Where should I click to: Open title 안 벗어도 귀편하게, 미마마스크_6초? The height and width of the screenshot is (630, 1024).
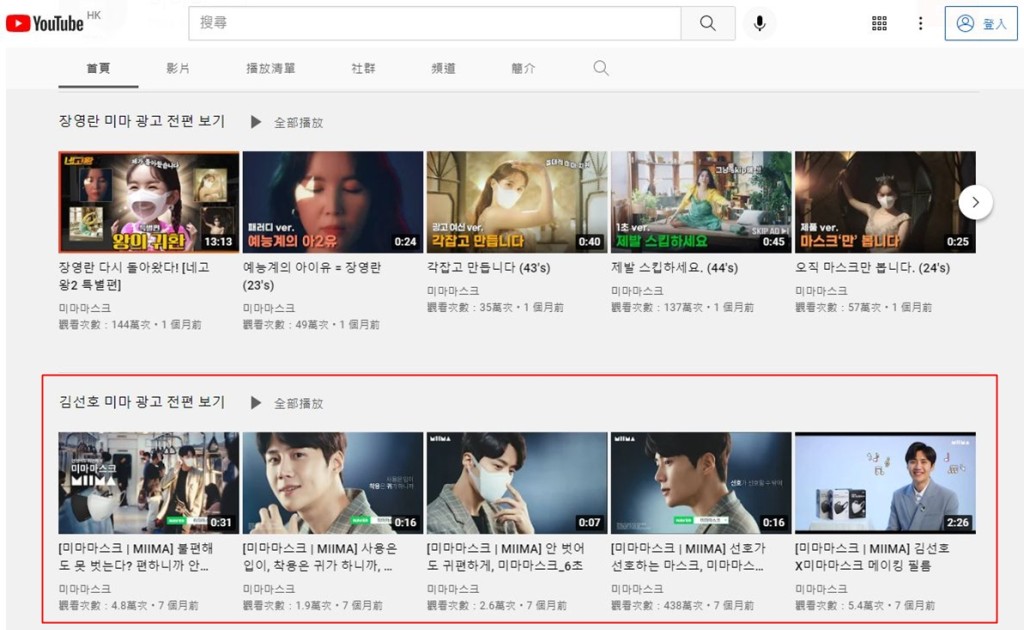tap(505, 557)
